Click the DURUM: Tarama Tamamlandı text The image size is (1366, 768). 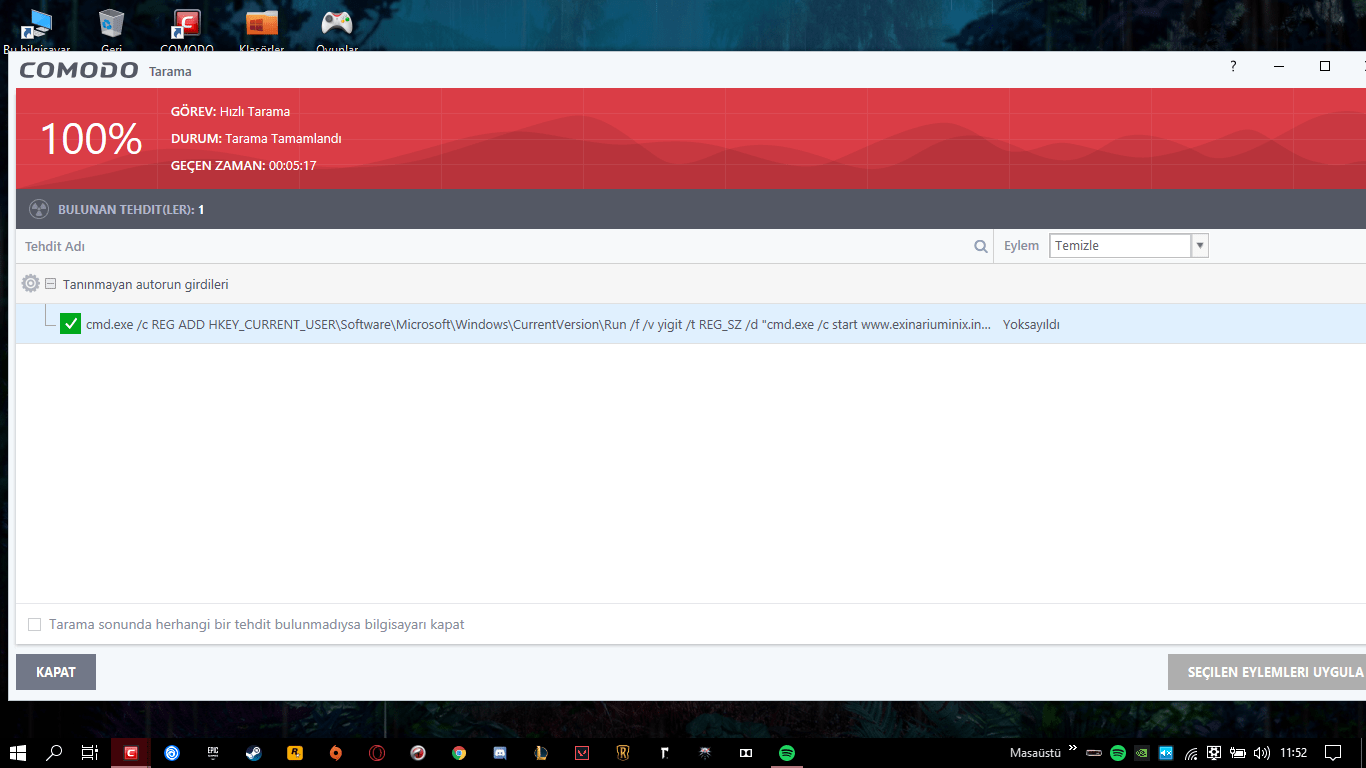[x=256, y=138]
